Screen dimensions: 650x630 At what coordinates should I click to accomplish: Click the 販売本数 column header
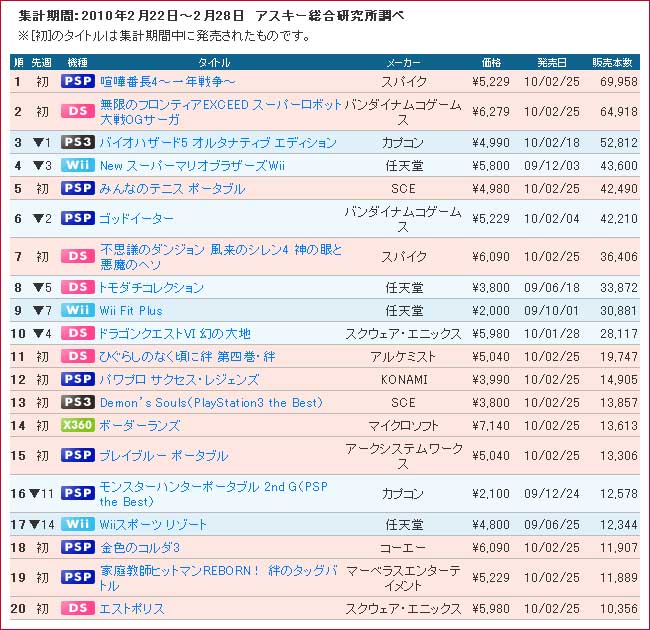coord(612,62)
